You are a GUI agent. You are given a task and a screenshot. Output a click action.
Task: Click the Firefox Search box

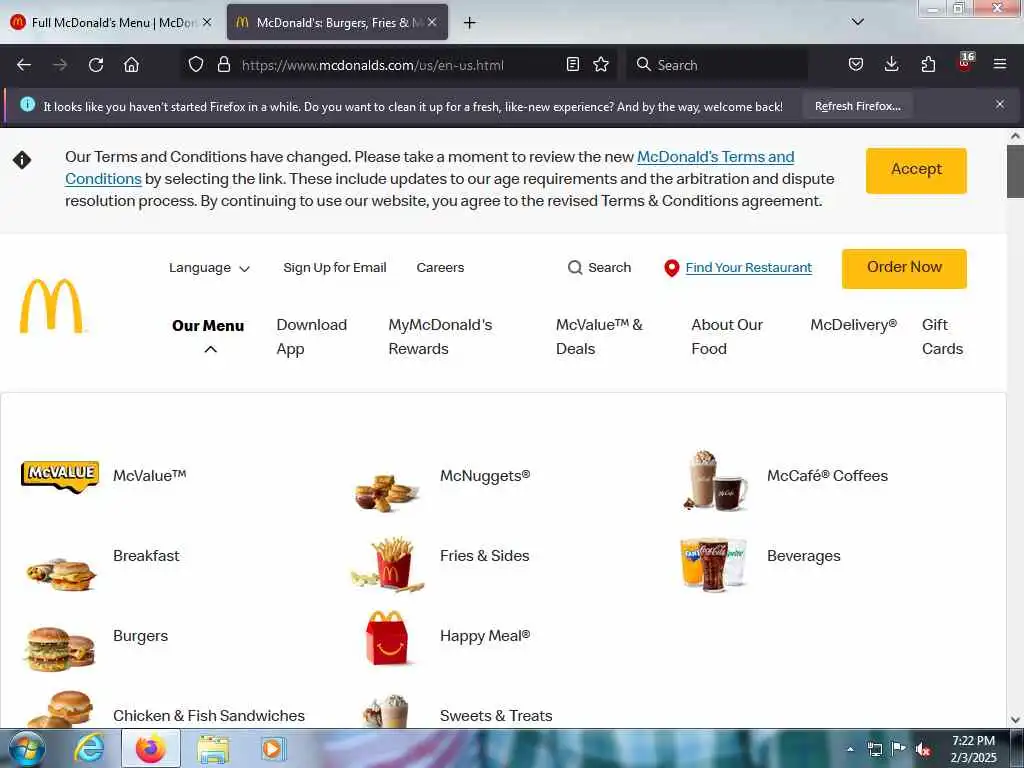coord(717,65)
